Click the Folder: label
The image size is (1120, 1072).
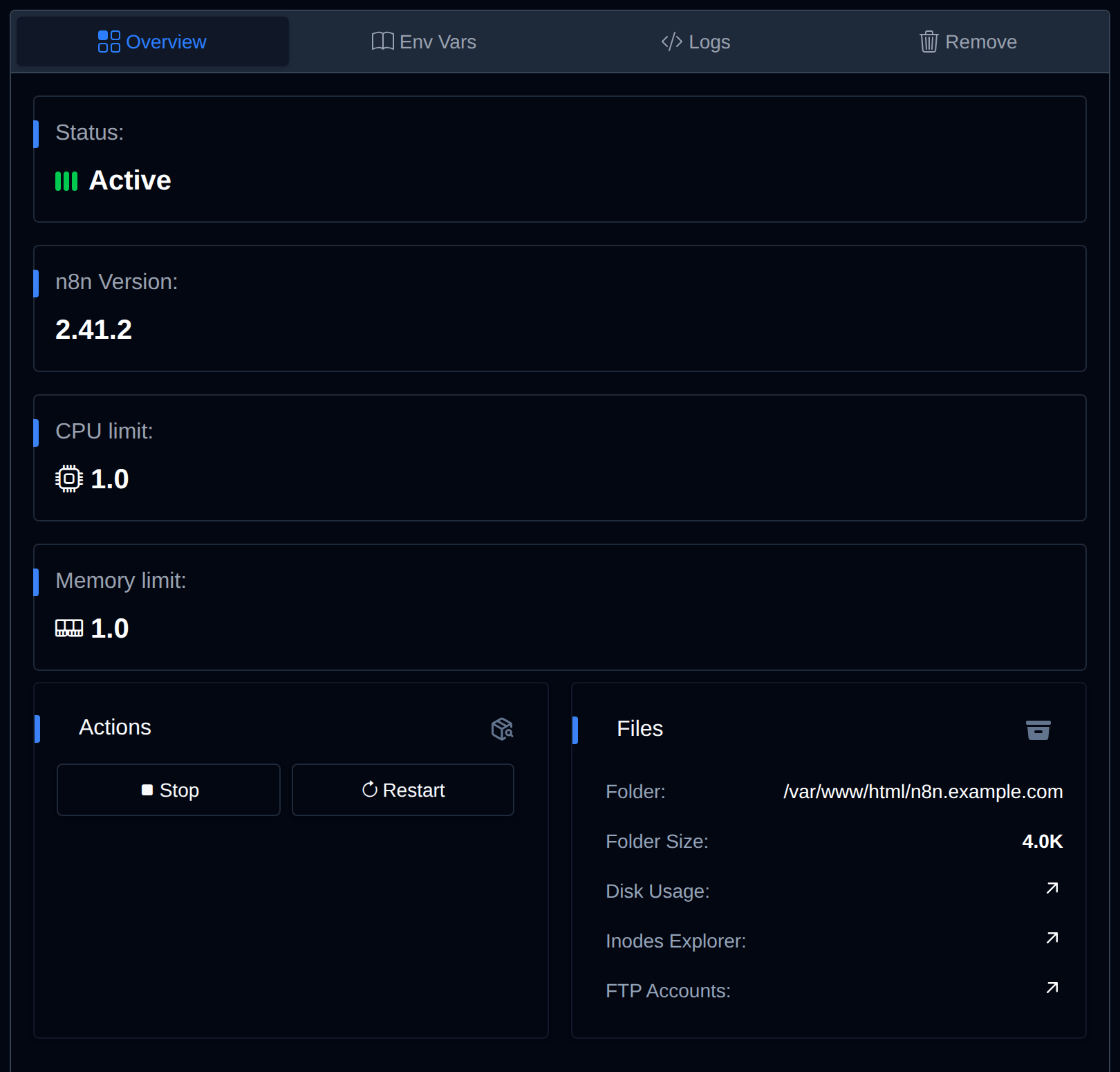[x=635, y=791]
